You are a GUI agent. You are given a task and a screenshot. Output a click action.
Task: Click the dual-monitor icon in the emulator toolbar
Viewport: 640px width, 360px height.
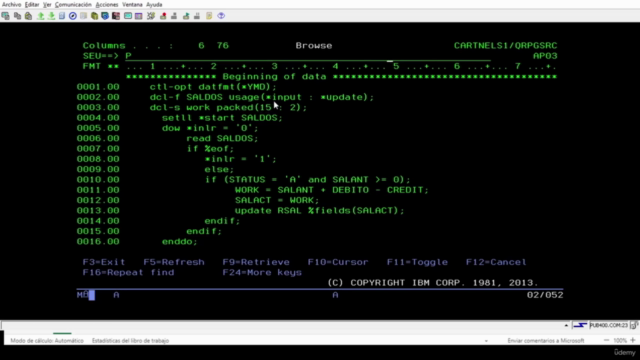coord(6,16)
